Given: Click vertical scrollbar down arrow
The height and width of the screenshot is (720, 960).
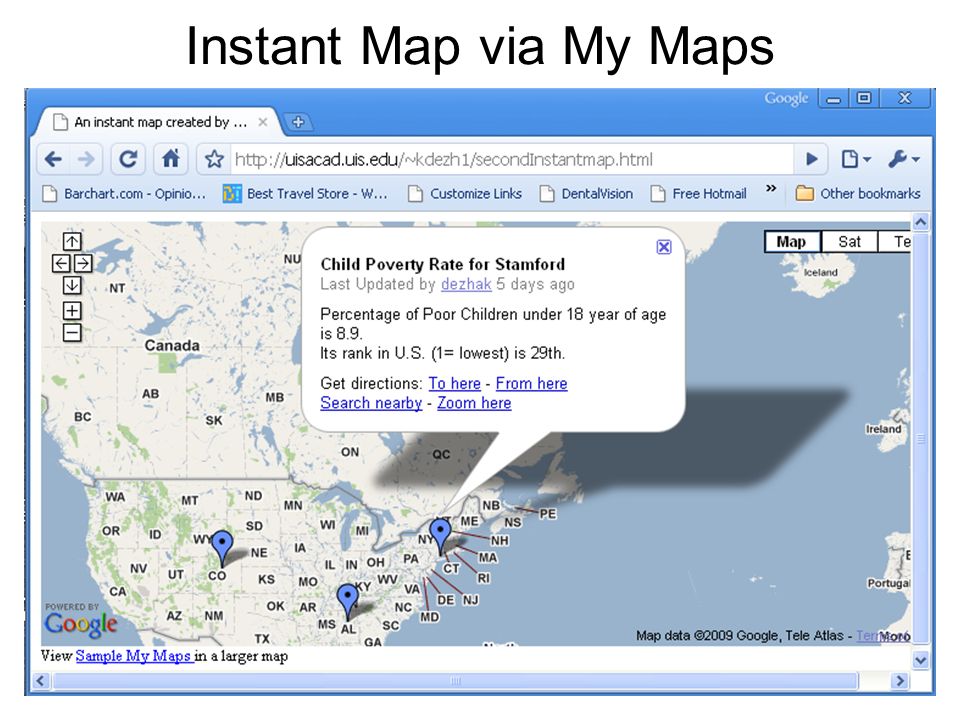Looking at the screenshot, I should pyautogui.click(x=920, y=660).
